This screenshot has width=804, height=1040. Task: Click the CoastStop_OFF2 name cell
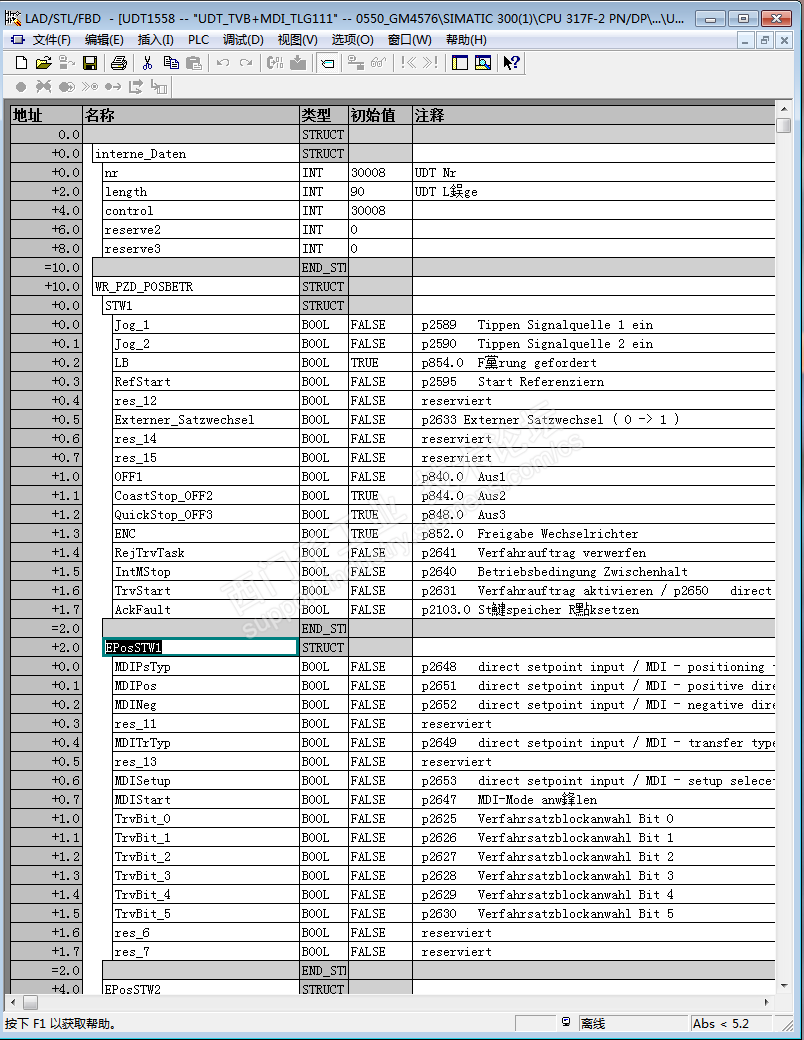[x=206, y=496]
